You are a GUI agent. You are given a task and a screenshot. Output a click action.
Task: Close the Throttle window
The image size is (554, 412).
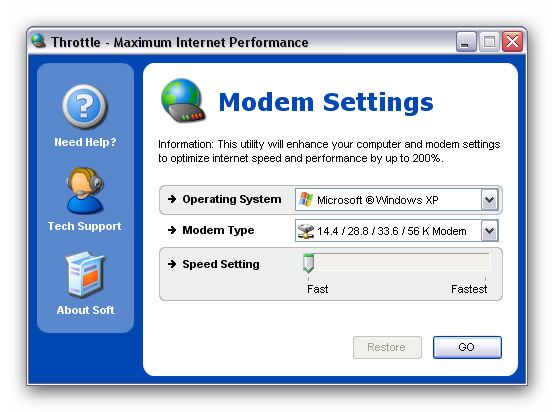click(512, 42)
